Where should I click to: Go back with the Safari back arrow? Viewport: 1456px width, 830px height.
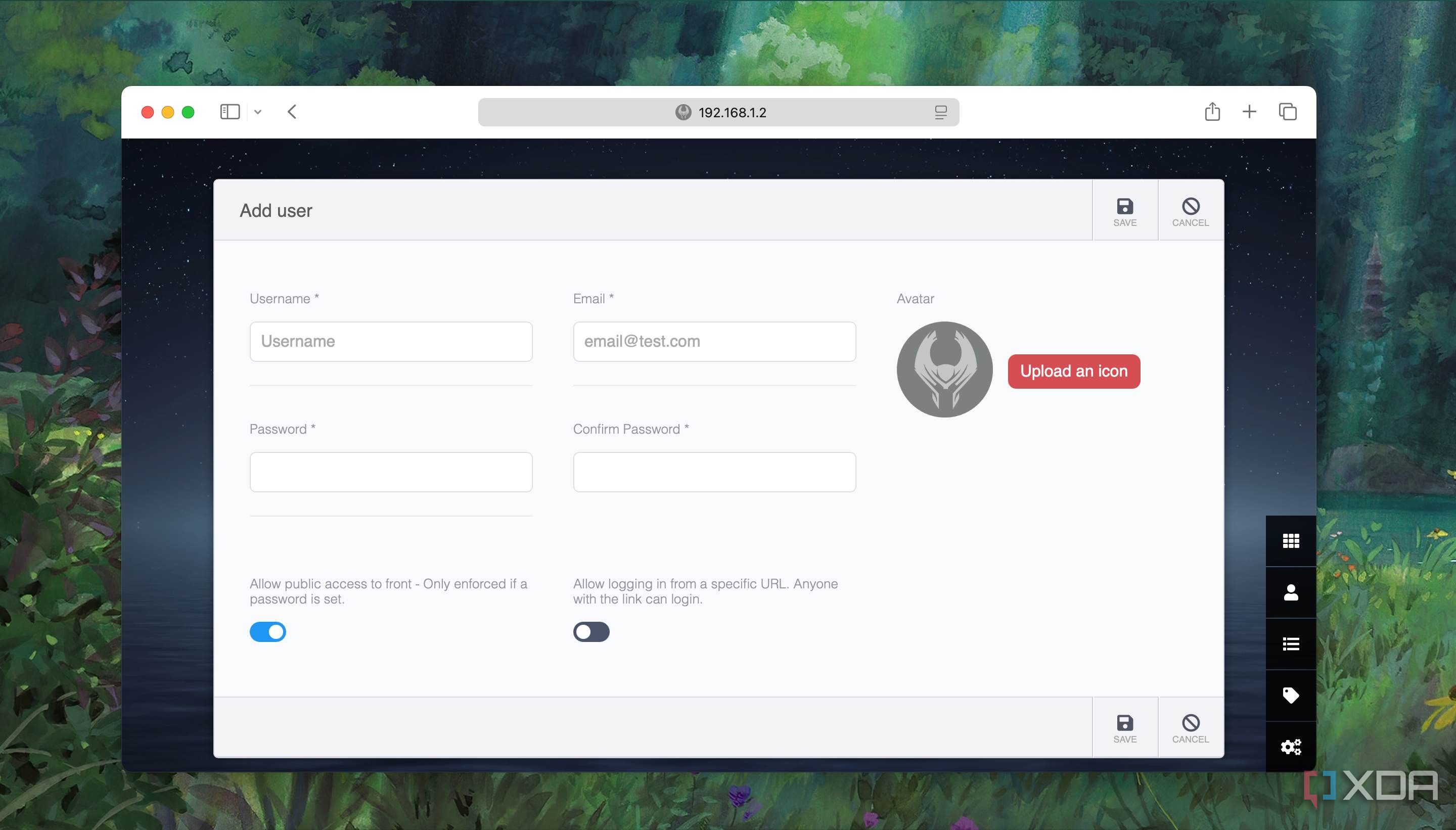click(x=292, y=112)
